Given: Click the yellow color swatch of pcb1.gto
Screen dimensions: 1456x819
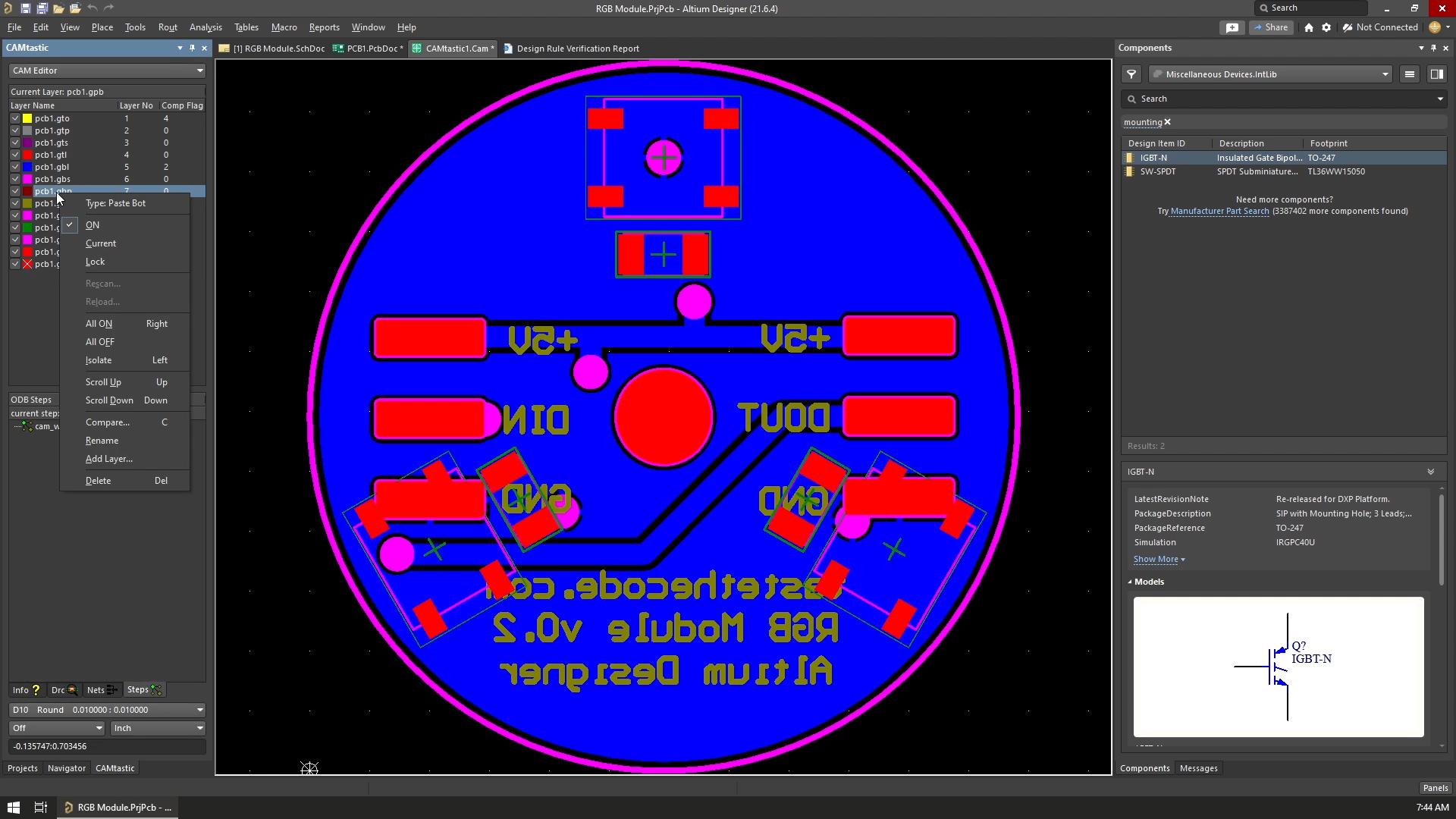Looking at the screenshot, I should click(x=28, y=118).
